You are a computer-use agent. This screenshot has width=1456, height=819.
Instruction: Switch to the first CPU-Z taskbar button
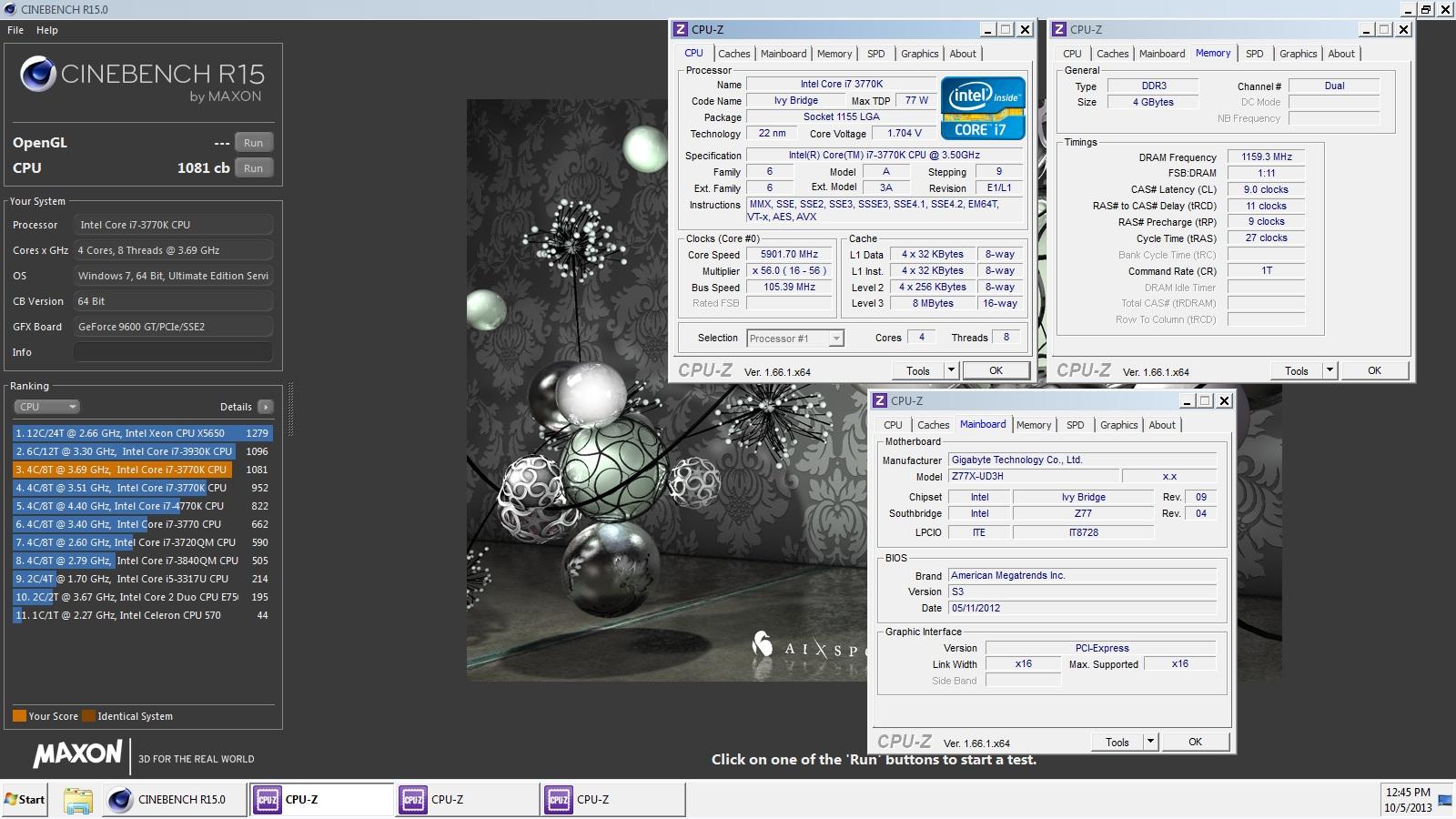tap(321, 799)
